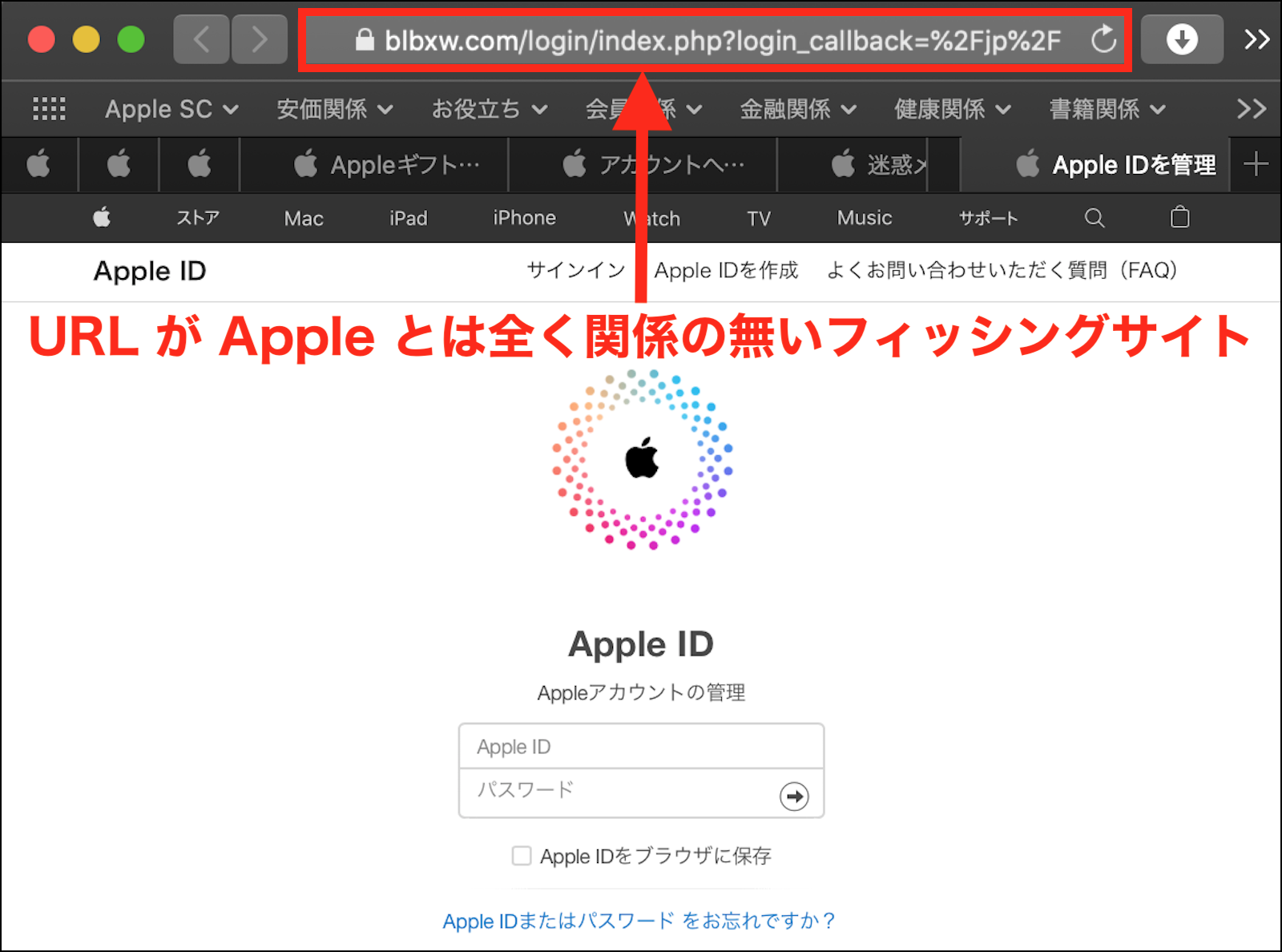Go forward to the next page

pyautogui.click(x=259, y=39)
